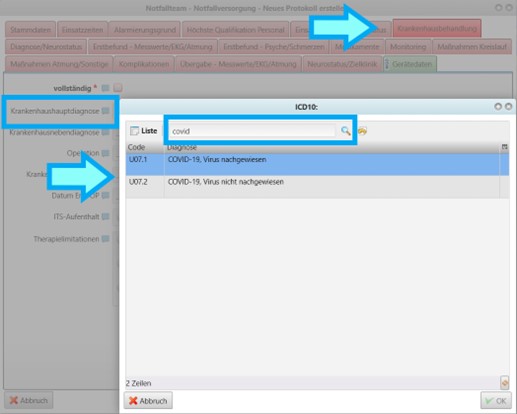Click the refresh icon beside 2 Zeilen footer
Viewport: 517px width, 414px height.
504,383
